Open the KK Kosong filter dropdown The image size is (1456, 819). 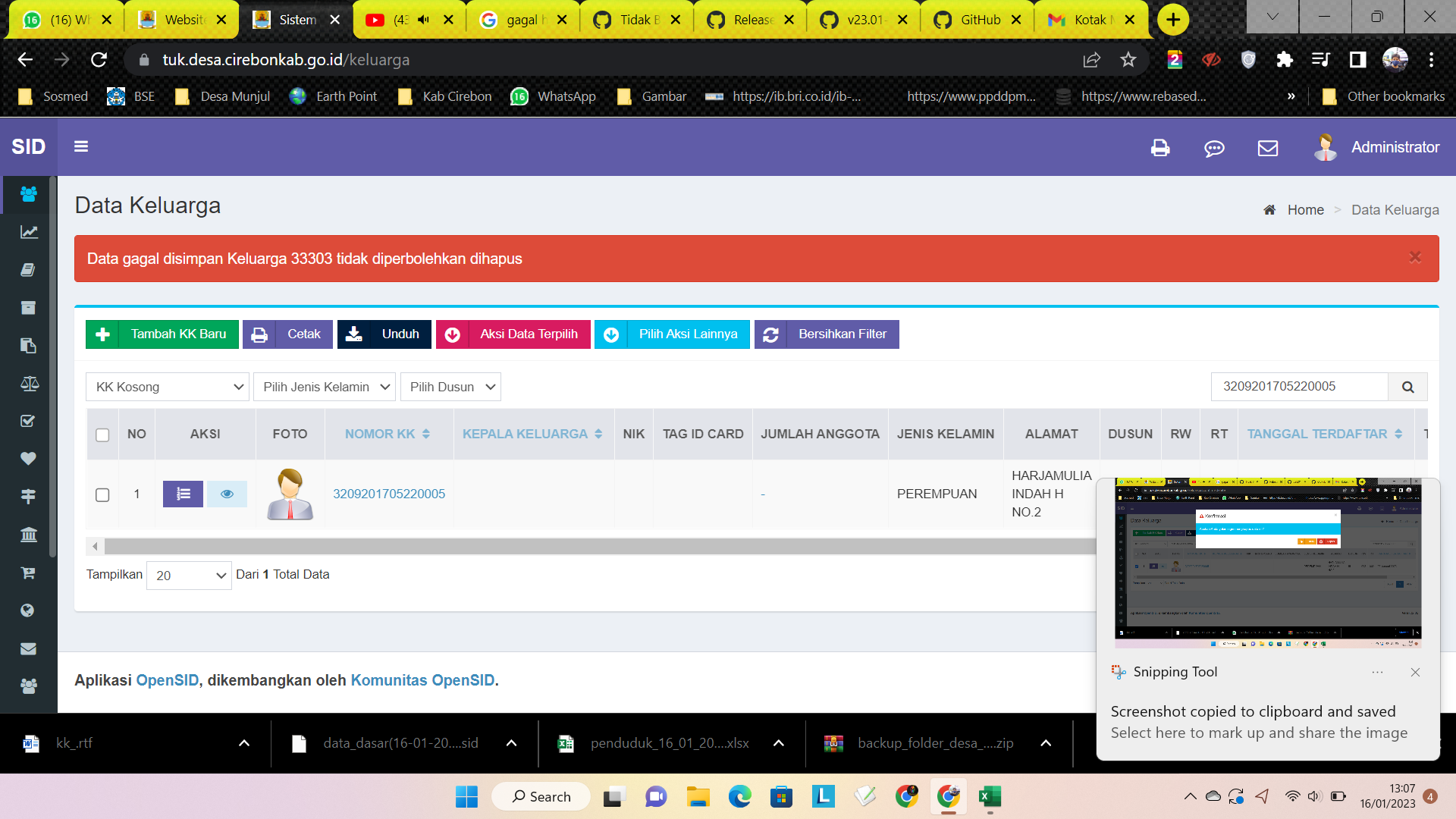pyautogui.click(x=167, y=387)
